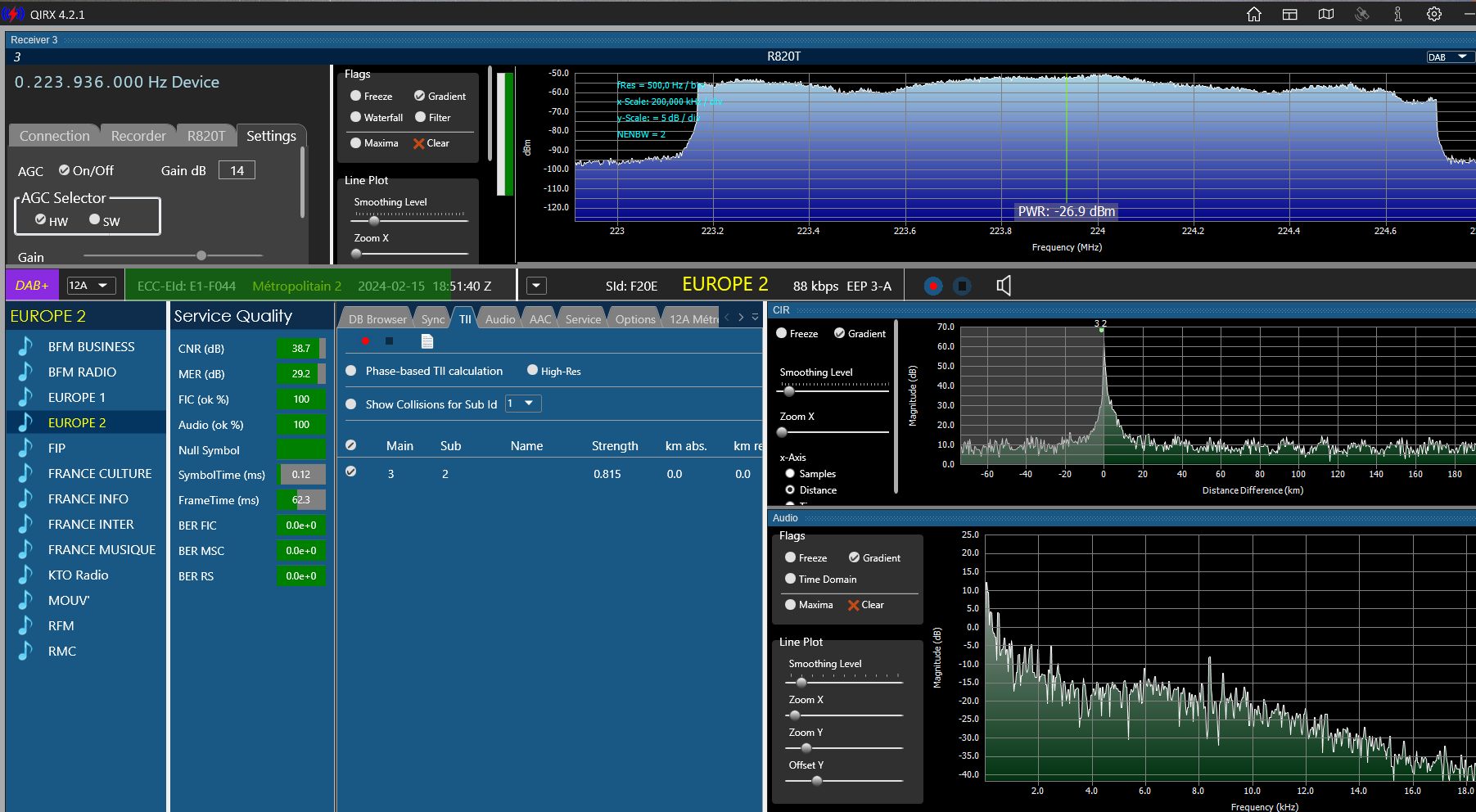Open the settings gear icon
This screenshot has width=1476, height=812.
click(1433, 14)
